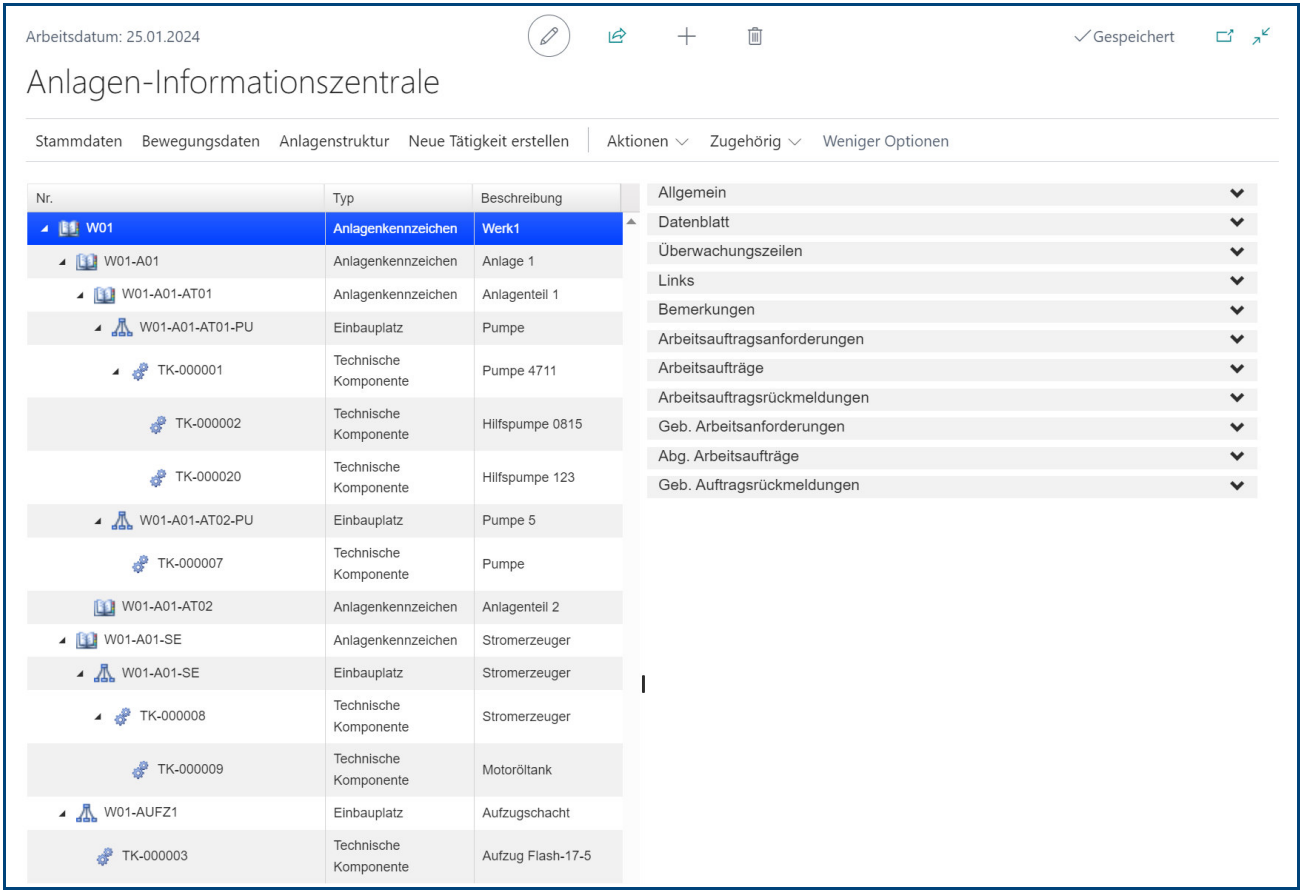Screen dimensions: 1303x893
Task: Open the Stammdaten menu
Action: (79, 141)
